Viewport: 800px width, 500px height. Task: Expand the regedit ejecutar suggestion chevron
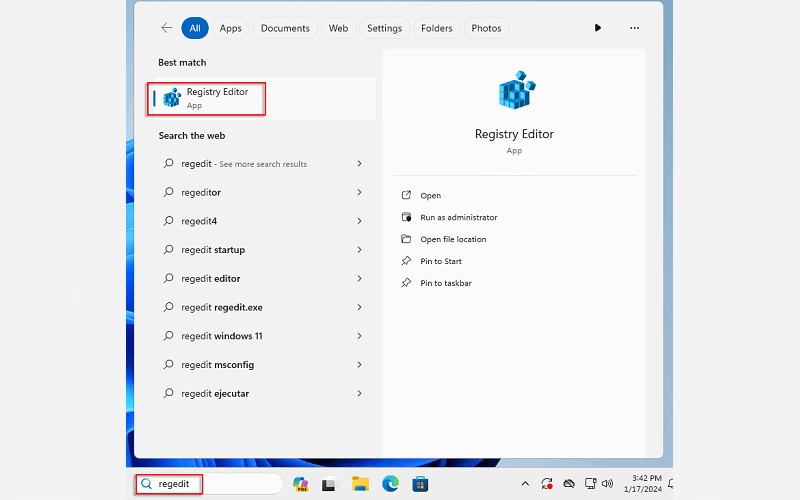(359, 393)
